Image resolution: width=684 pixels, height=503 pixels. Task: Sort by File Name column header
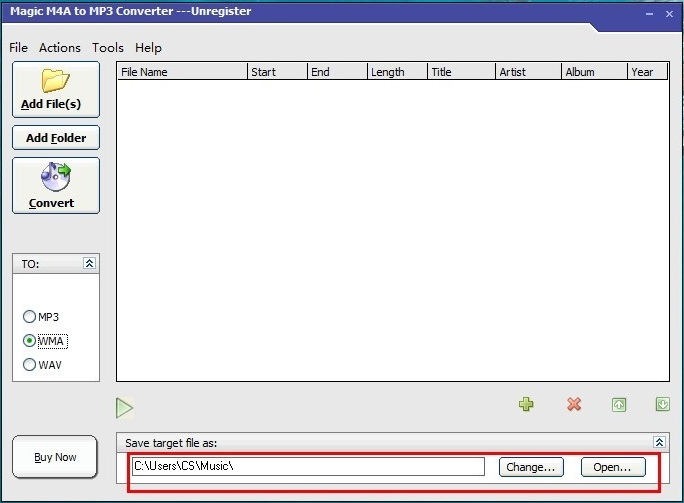pos(182,72)
